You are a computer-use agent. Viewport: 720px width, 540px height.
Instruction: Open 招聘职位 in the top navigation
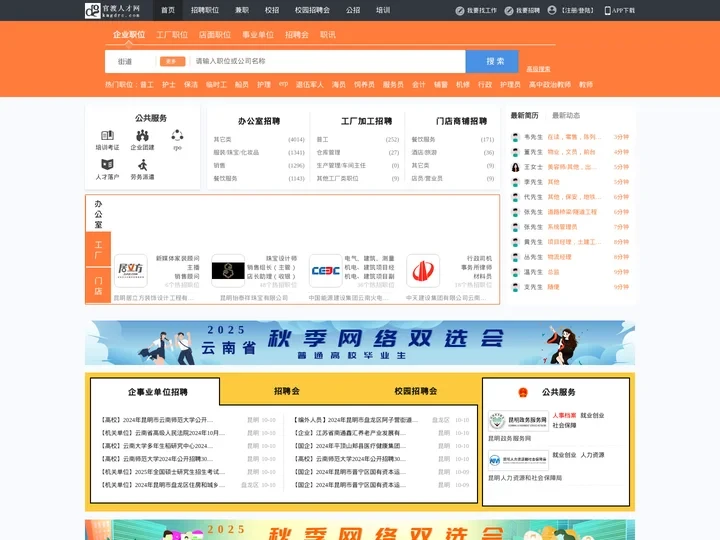click(x=205, y=10)
